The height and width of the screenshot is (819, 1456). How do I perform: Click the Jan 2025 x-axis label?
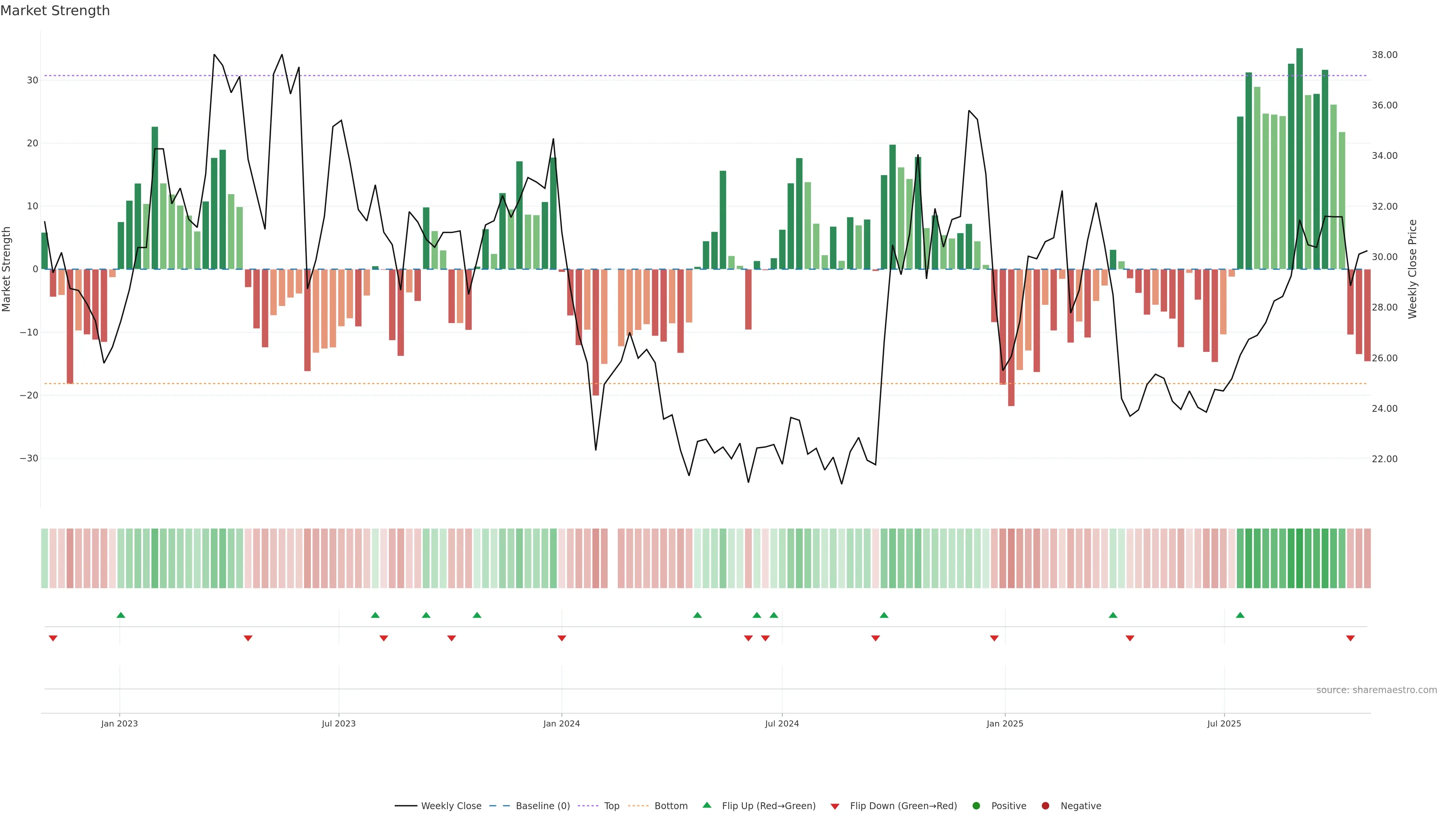pos(1004,723)
